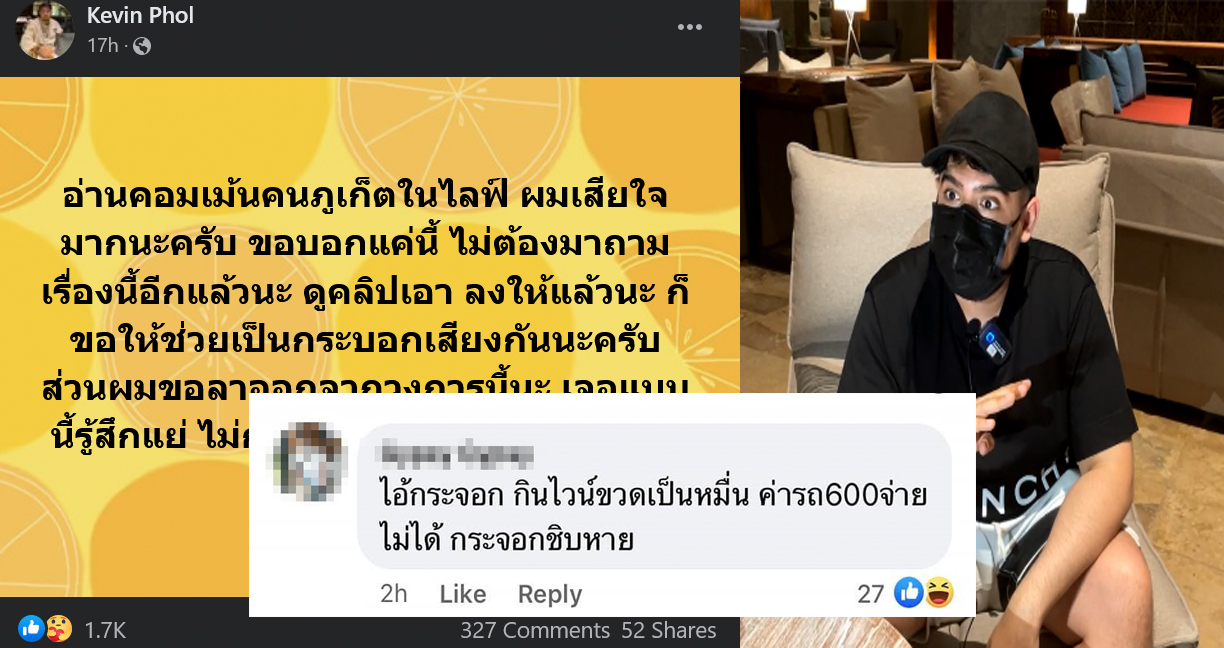Image resolution: width=1224 pixels, height=648 pixels.
Task: Click the public globe privacy icon
Action: (x=142, y=46)
